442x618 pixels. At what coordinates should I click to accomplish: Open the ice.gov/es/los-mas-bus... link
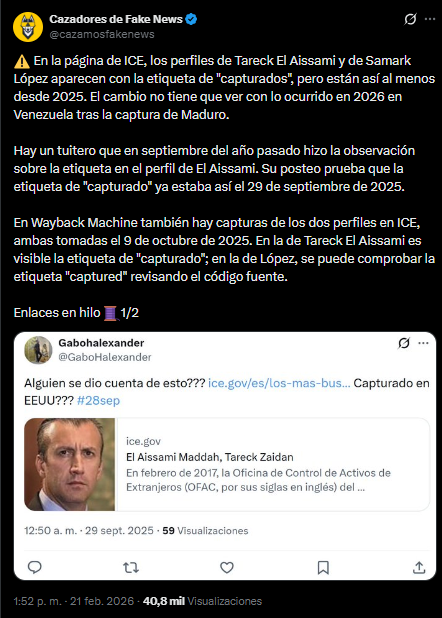pos(279,383)
